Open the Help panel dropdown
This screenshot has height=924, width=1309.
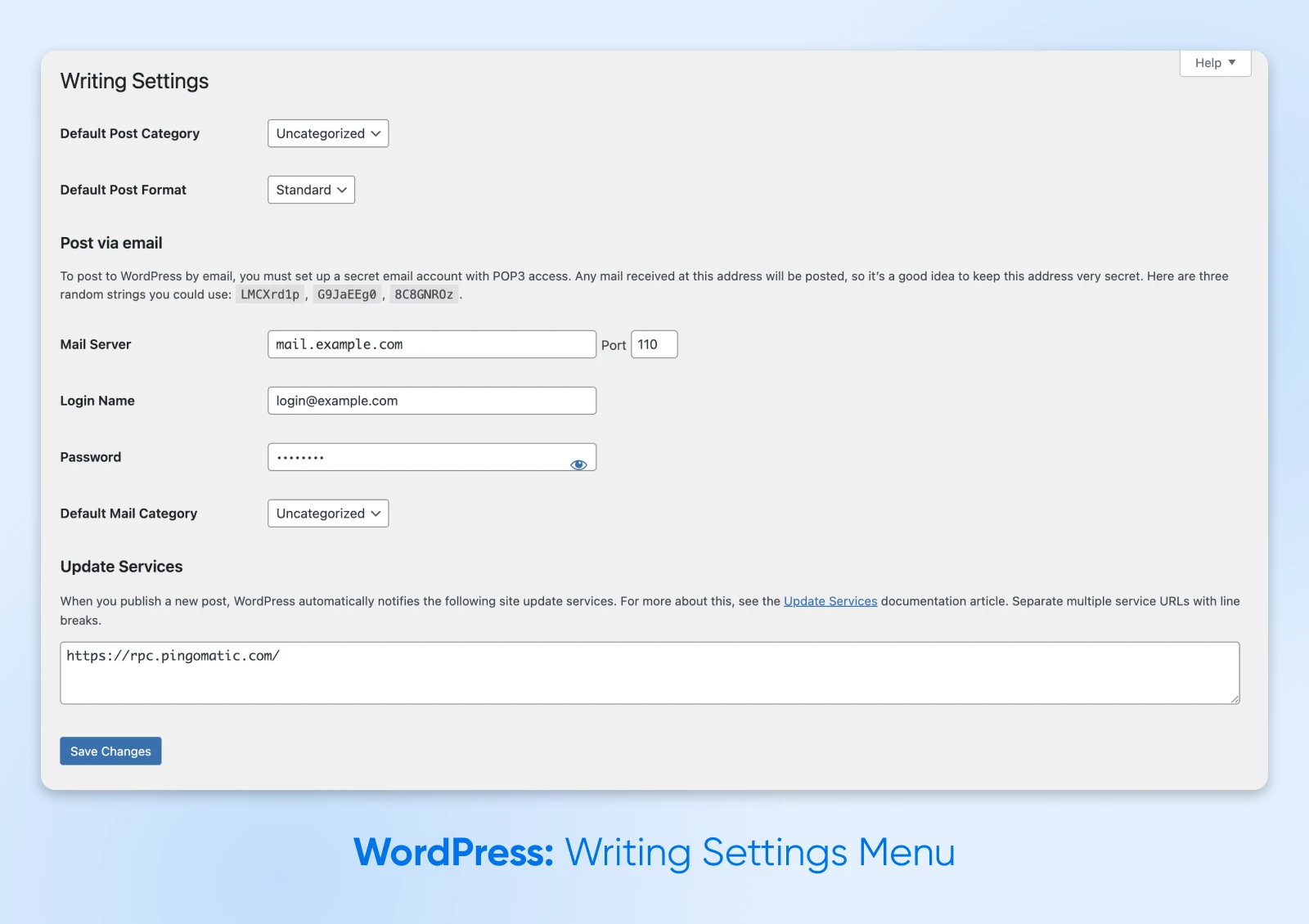(1215, 63)
